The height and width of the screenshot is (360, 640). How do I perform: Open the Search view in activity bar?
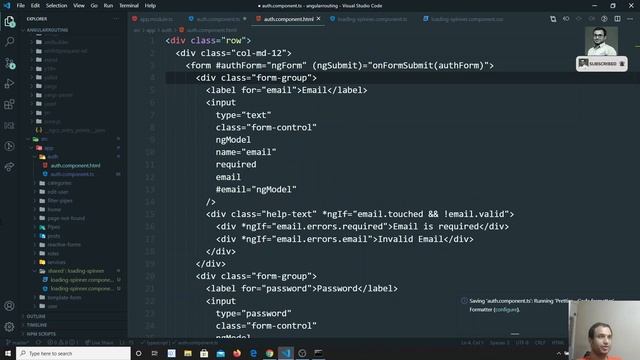pyautogui.click(x=9, y=42)
